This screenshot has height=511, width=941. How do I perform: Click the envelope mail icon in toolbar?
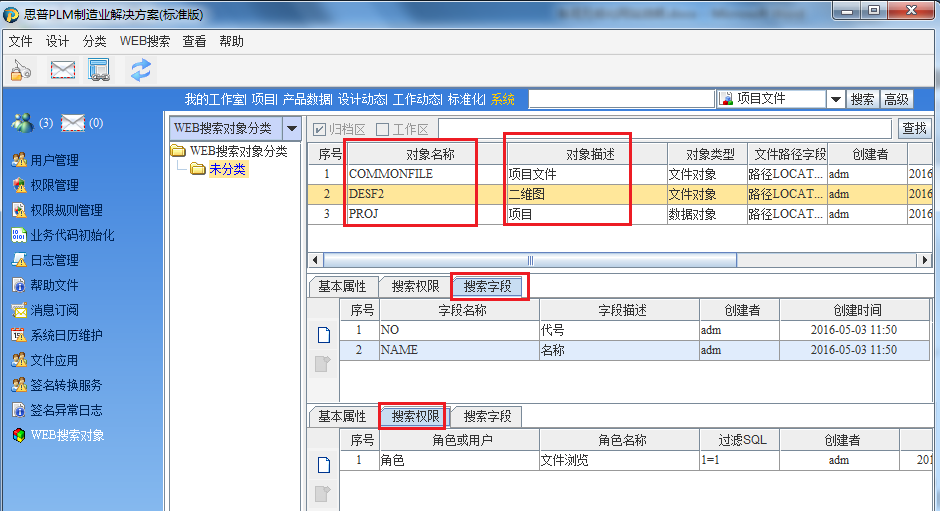(x=63, y=69)
